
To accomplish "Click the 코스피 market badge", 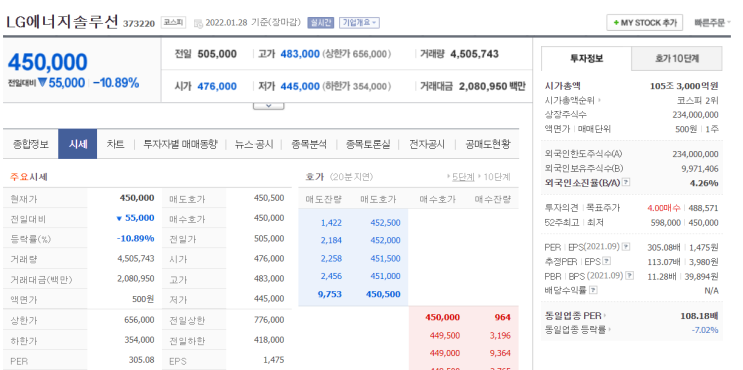I will [x=174, y=22].
